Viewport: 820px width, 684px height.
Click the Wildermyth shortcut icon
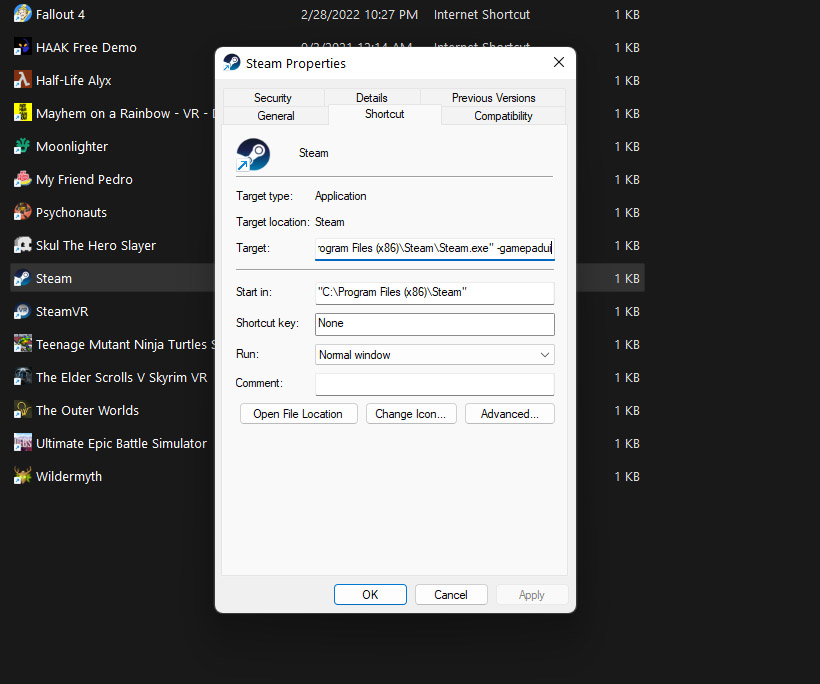(x=22, y=476)
